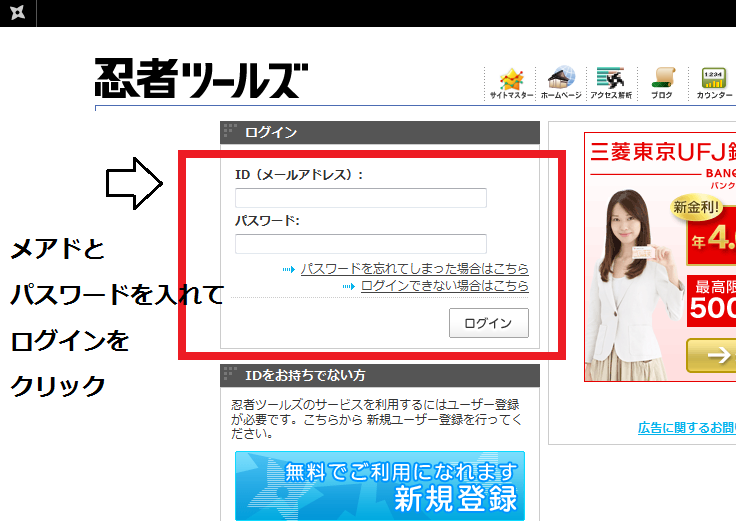Click the 忍者ツールズ logo
The height and width of the screenshot is (521, 736).
click(x=201, y=78)
